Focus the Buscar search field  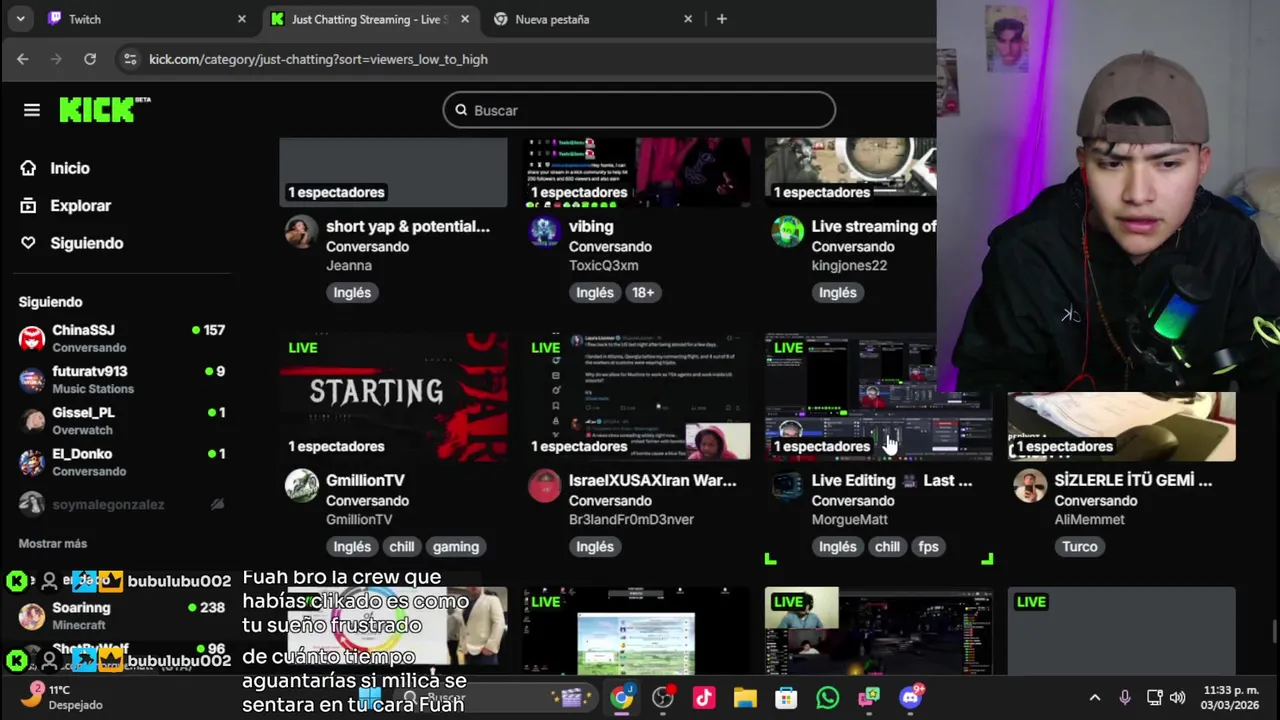click(639, 110)
